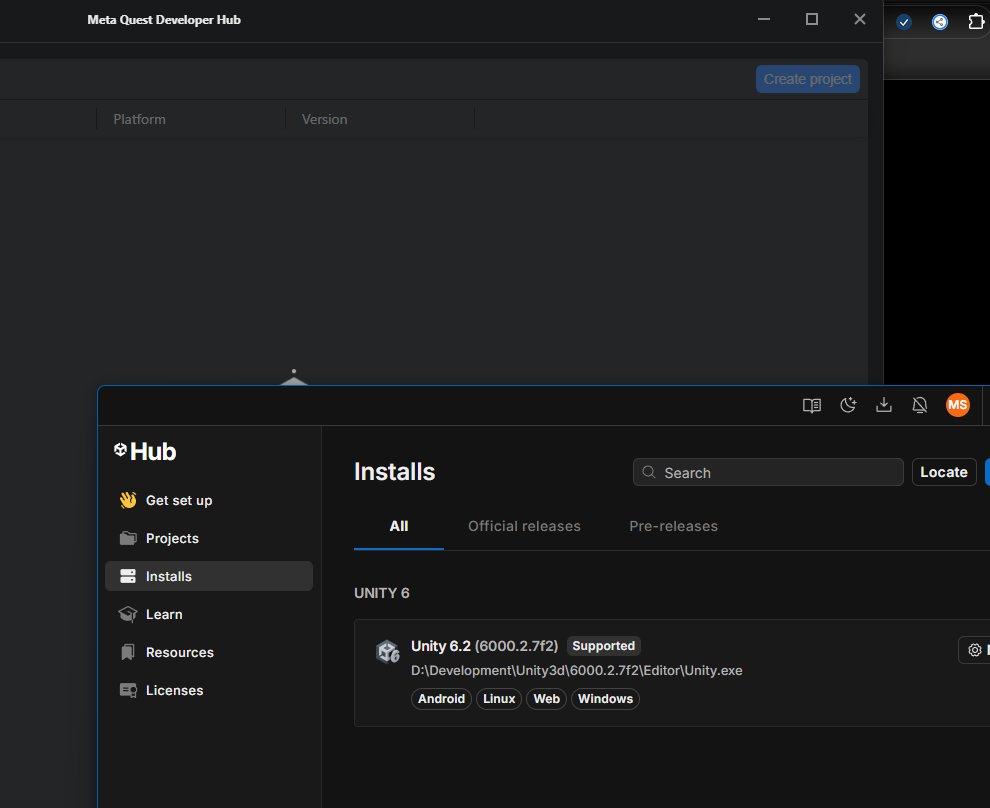Maximize the Meta Quest Developer Hub window
Screen dimensions: 990x808
[812, 20]
